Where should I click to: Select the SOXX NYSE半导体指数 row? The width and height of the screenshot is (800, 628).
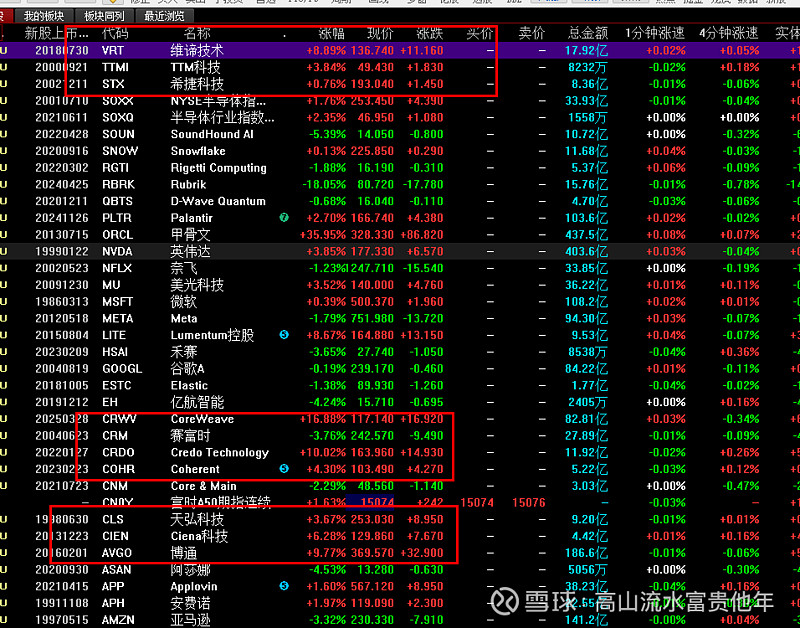(400, 101)
